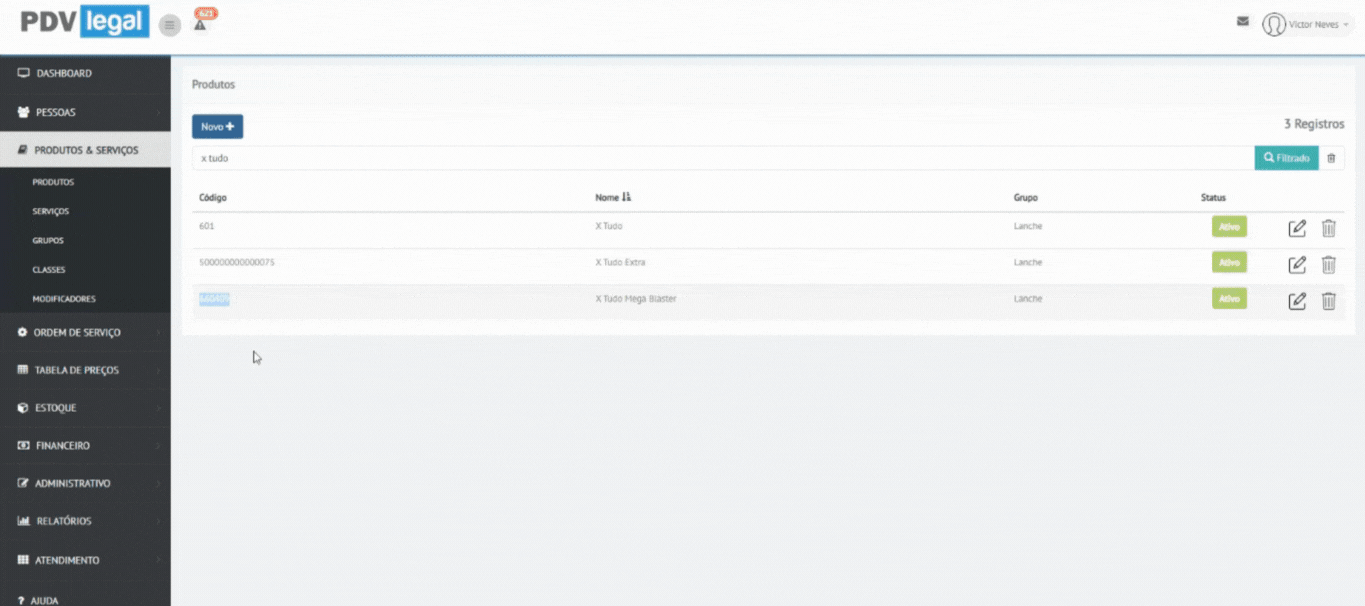Screen dimensions: 1365x606
Task: Delete the X Tudo Extra product row
Action: tap(1328, 265)
